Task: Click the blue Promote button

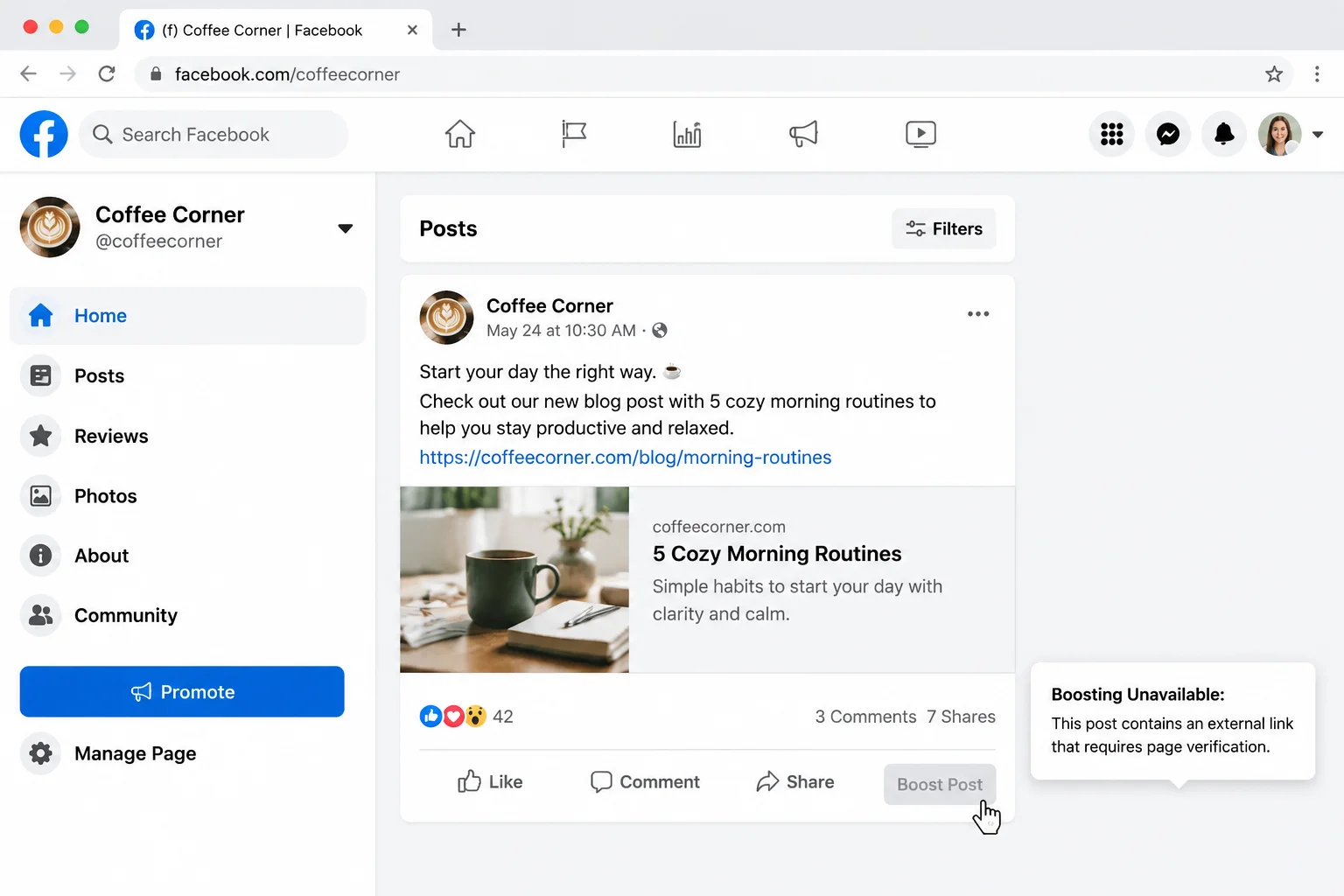Action: [x=182, y=691]
